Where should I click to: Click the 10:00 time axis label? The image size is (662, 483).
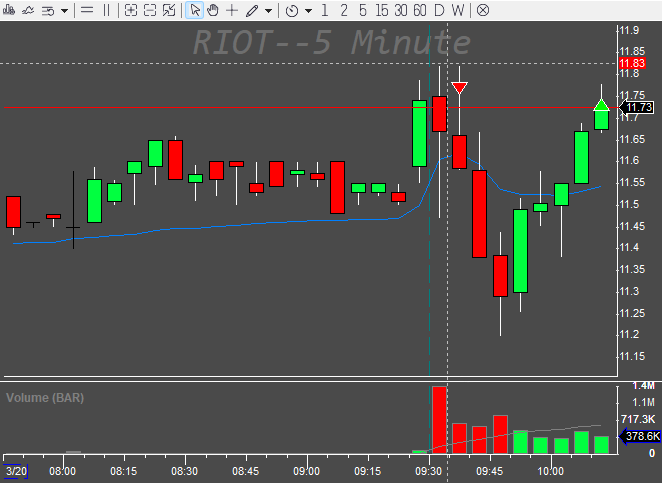(551, 471)
